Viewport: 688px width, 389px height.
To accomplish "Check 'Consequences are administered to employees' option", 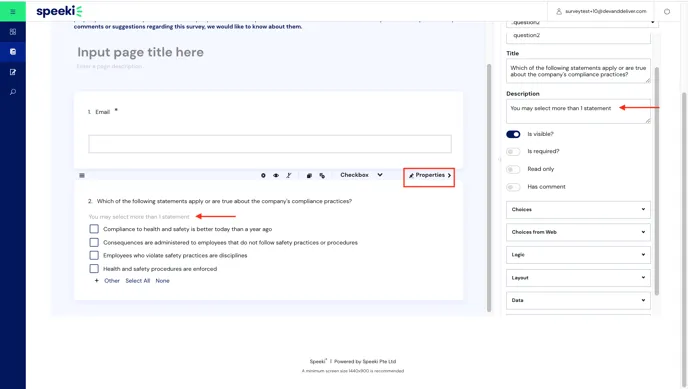I will pyautogui.click(x=94, y=242).
